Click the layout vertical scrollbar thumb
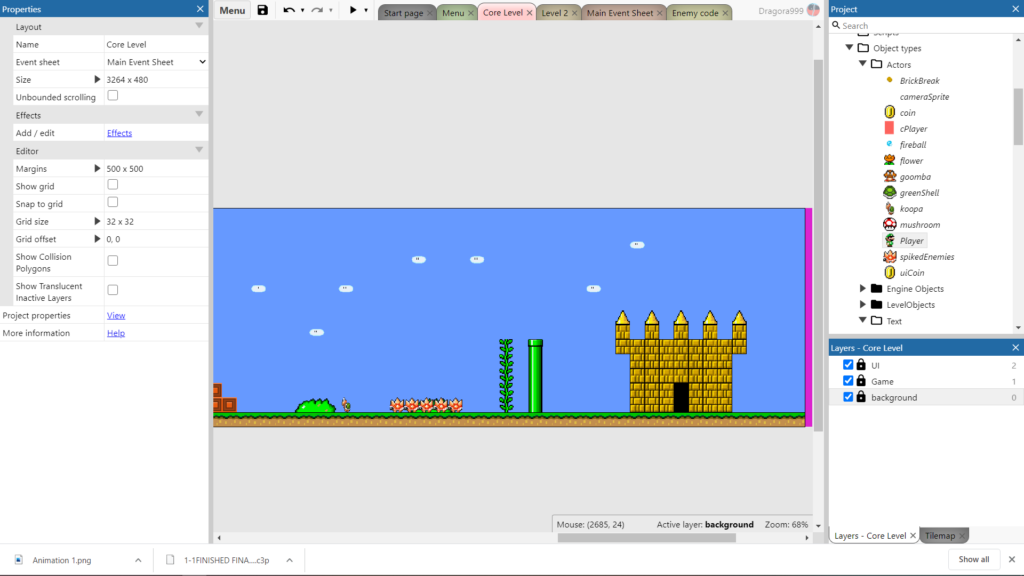 tap(818, 245)
